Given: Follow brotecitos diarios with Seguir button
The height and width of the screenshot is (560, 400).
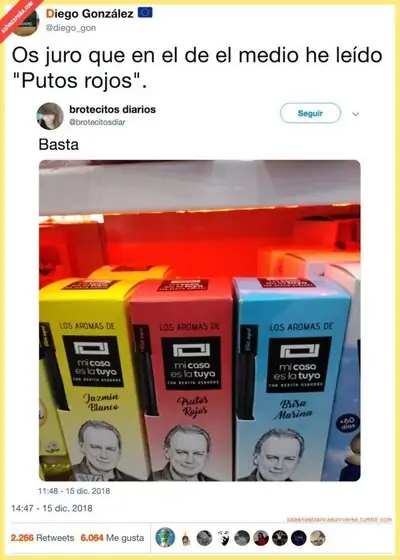Looking at the screenshot, I should pyautogui.click(x=310, y=113).
